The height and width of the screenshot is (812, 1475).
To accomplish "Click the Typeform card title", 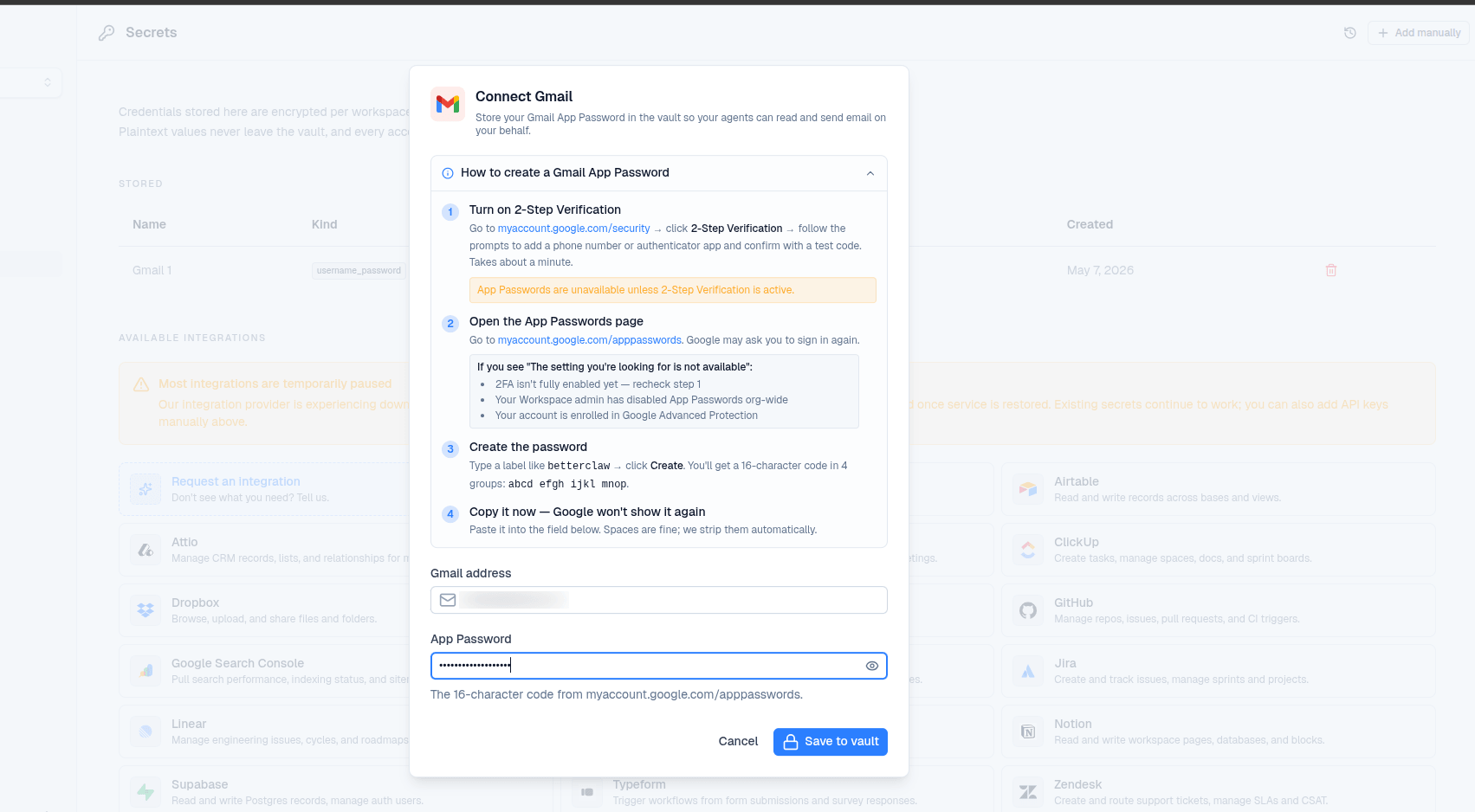I will [639, 784].
